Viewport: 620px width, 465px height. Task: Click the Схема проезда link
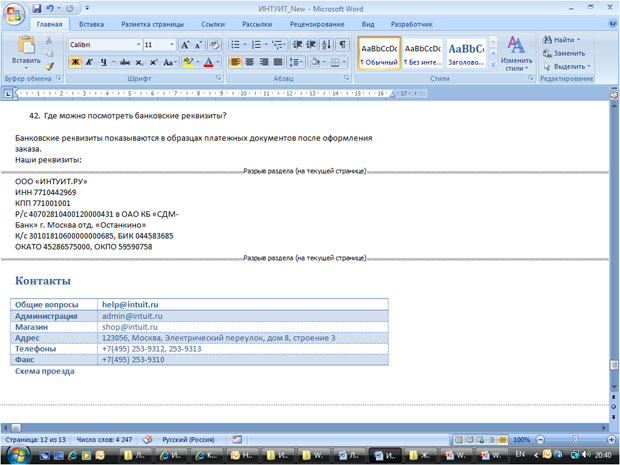tap(45, 371)
